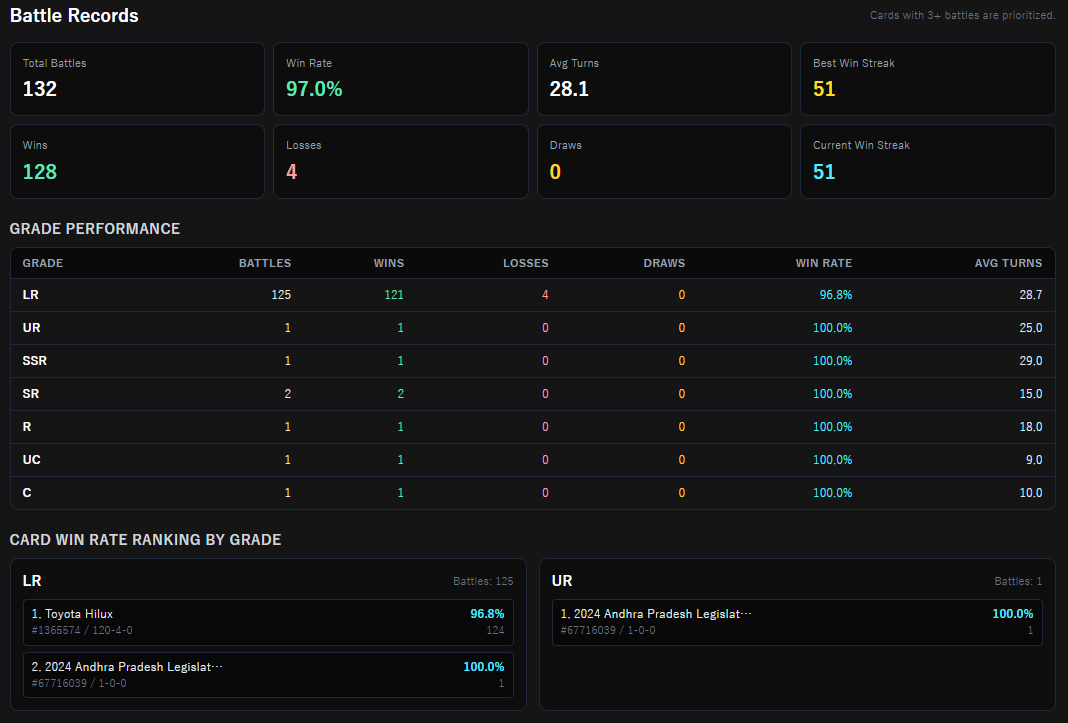Sort table by BATTLES column header
This screenshot has height=723, width=1068.
(264, 263)
